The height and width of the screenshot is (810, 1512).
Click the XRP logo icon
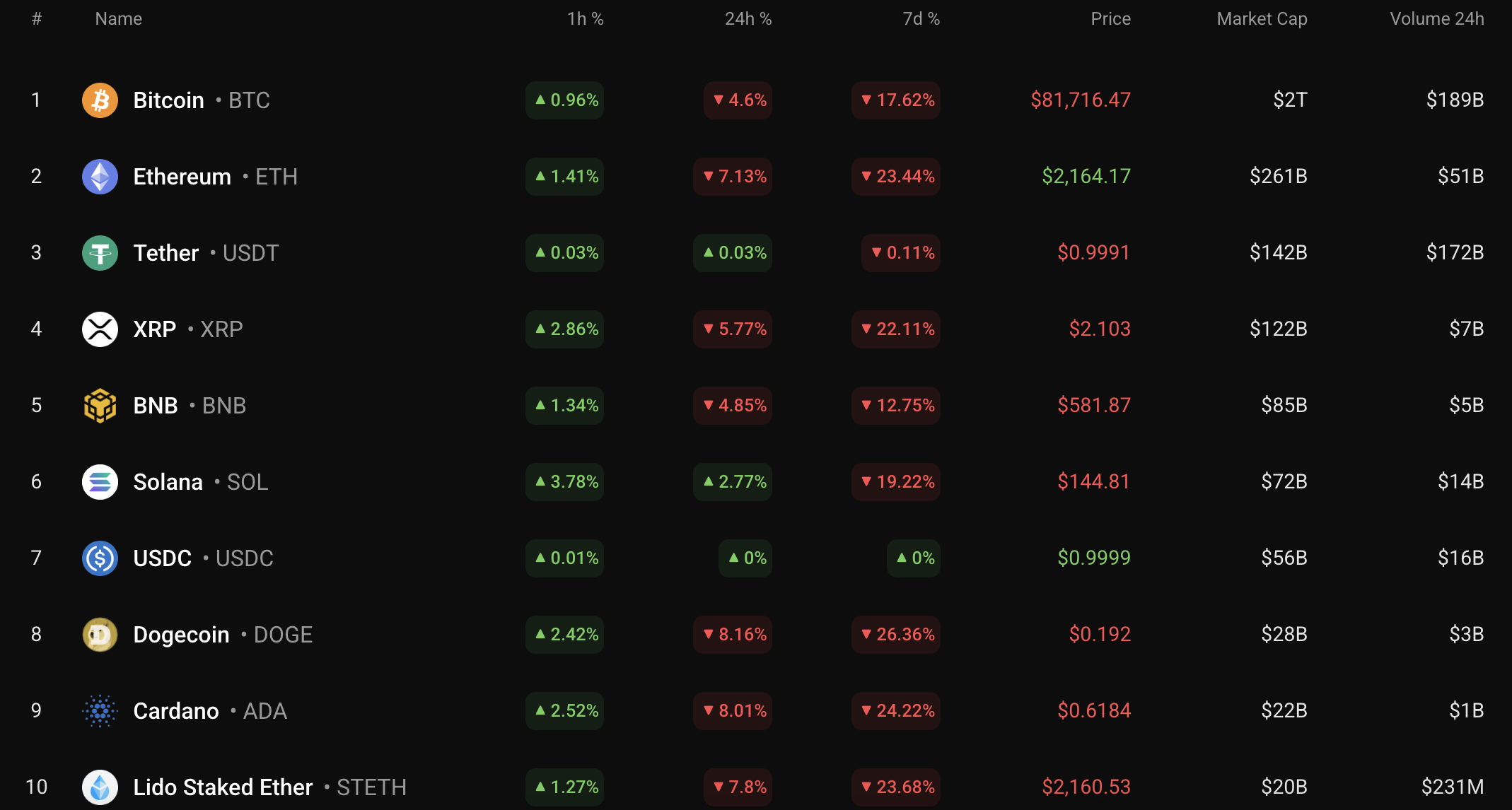100,329
